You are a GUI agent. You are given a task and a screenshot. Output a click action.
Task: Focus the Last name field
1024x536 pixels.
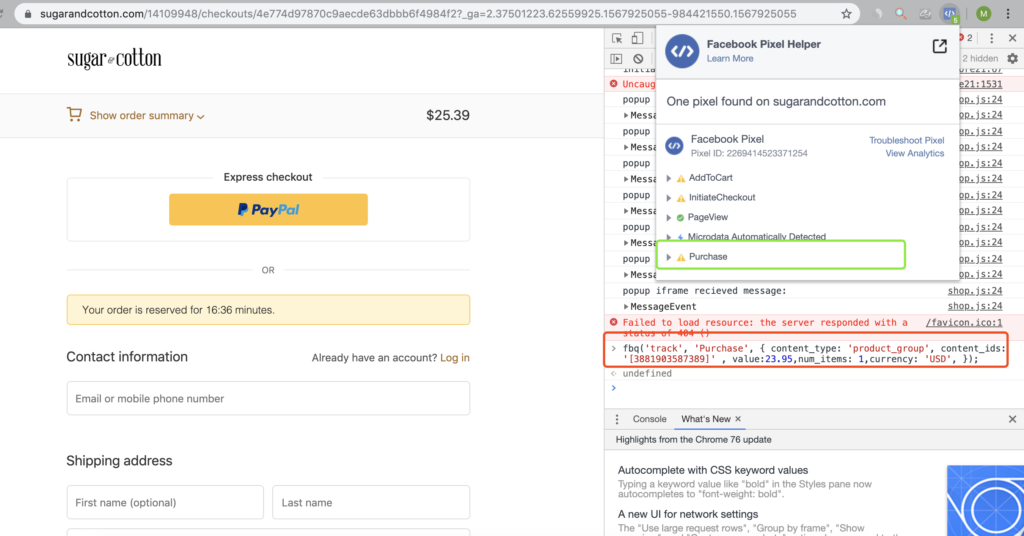point(371,502)
